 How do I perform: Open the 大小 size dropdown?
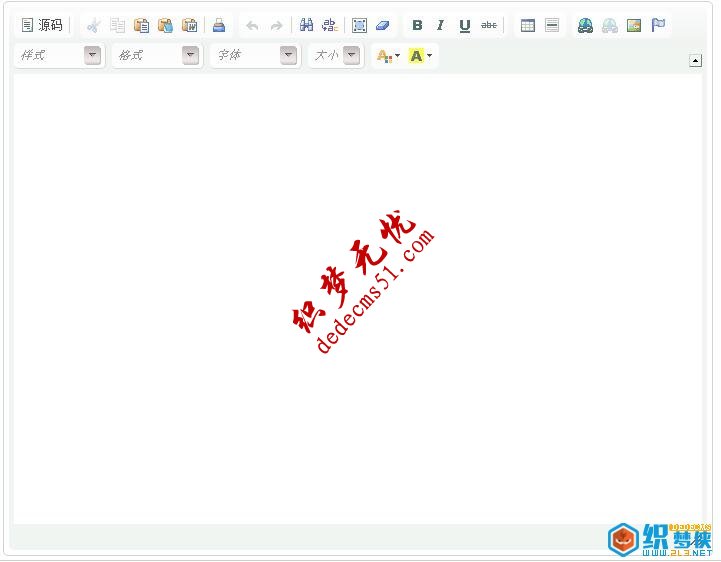tap(336, 56)
